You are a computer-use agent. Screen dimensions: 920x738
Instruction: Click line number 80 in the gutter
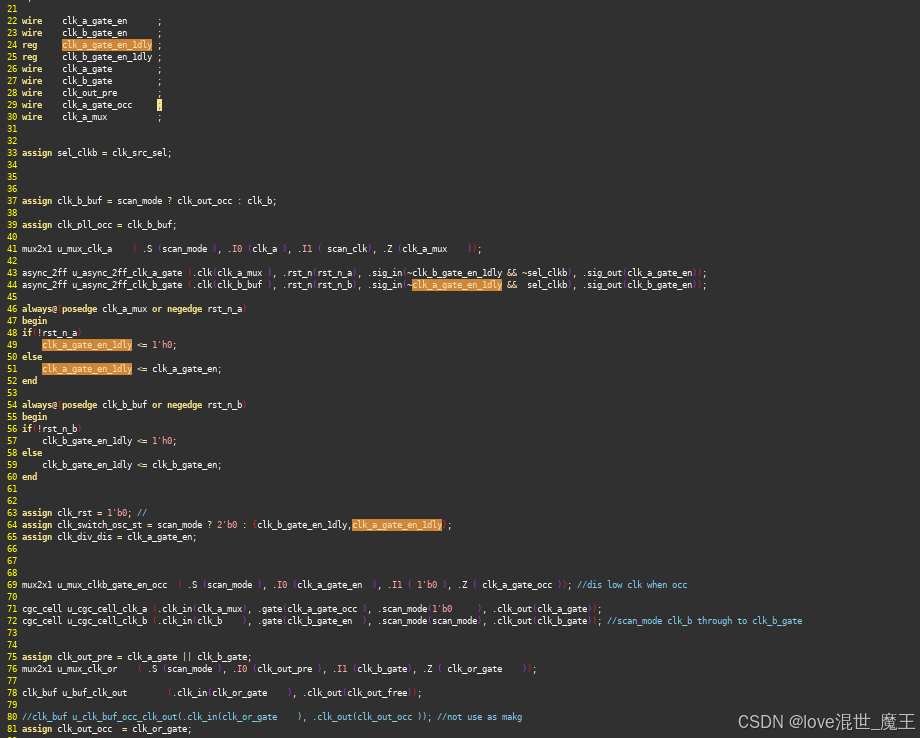12,716
